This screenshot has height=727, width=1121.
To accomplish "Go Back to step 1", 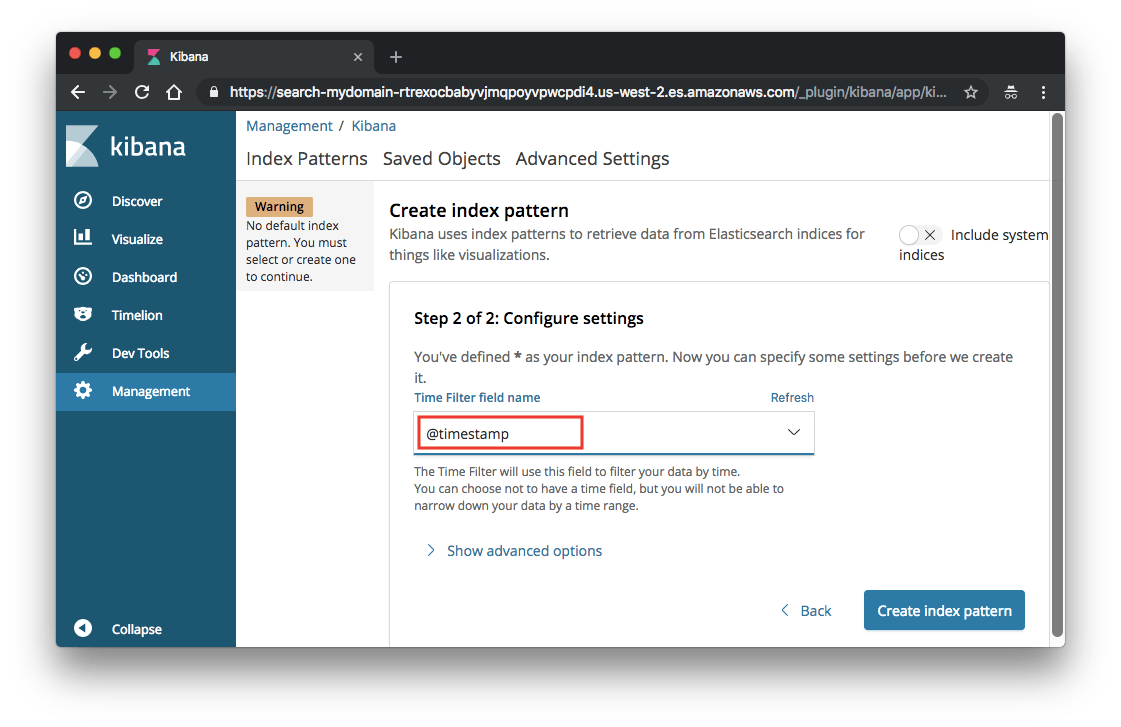I will click(806, 610).
